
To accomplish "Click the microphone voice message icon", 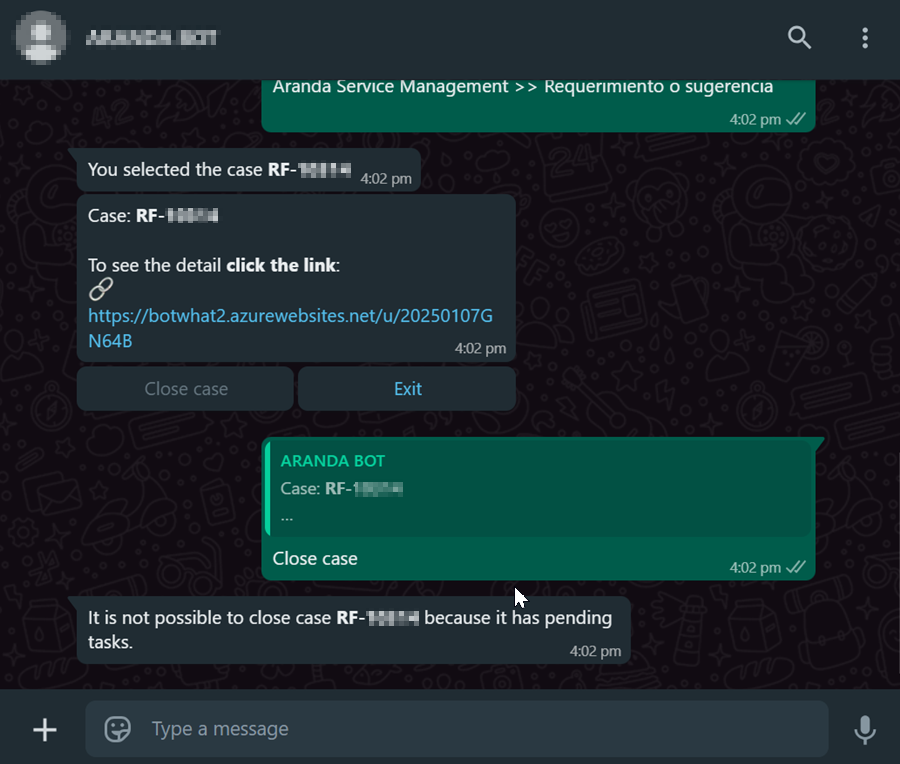I will tap(864, 730).
